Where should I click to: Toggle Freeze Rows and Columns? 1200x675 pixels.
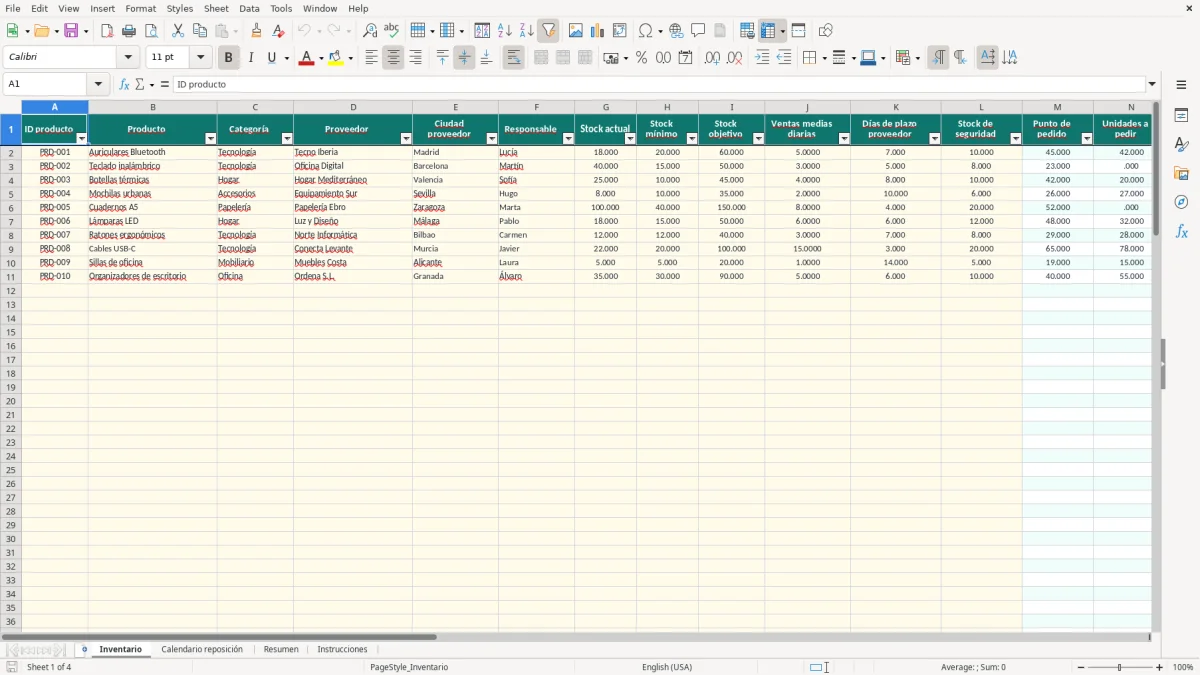[768, 31]
